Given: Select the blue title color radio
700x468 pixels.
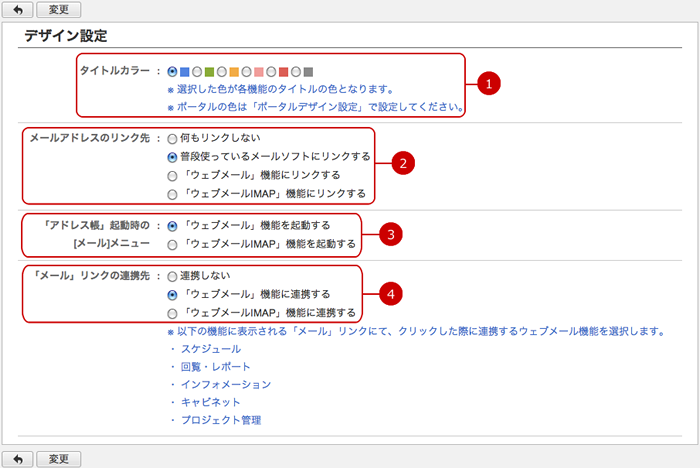Looking at the screenshot, I should [172, 72].
